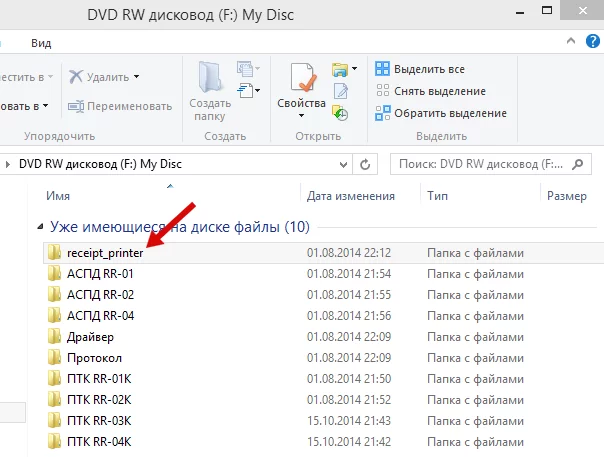Expand the breadcrumb arrow before DVD RW дисковод

click(x=7, y=165)
